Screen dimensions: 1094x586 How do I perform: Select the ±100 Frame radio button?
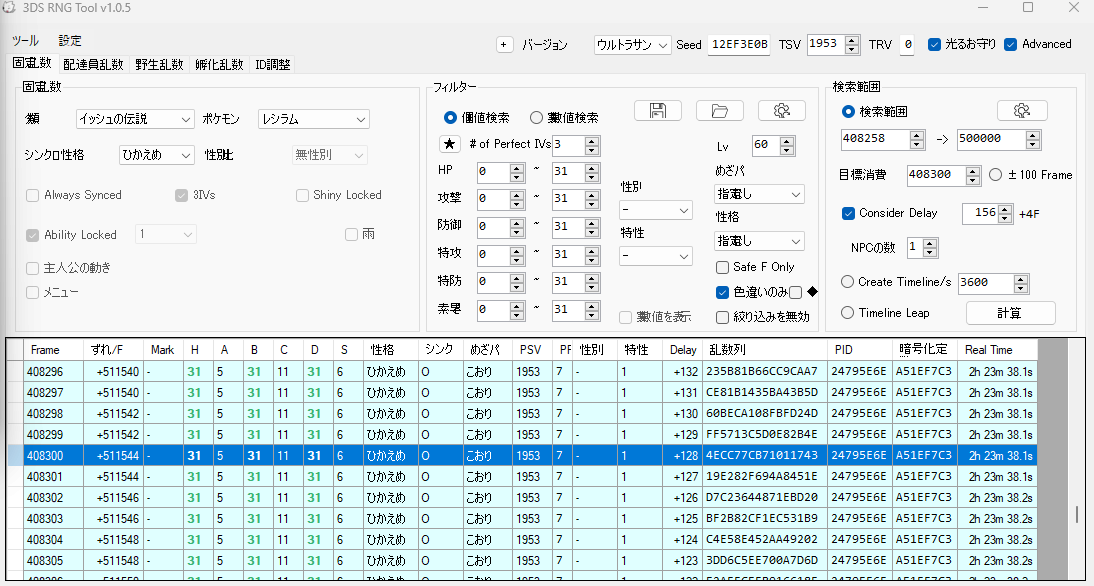click(996, 174)
